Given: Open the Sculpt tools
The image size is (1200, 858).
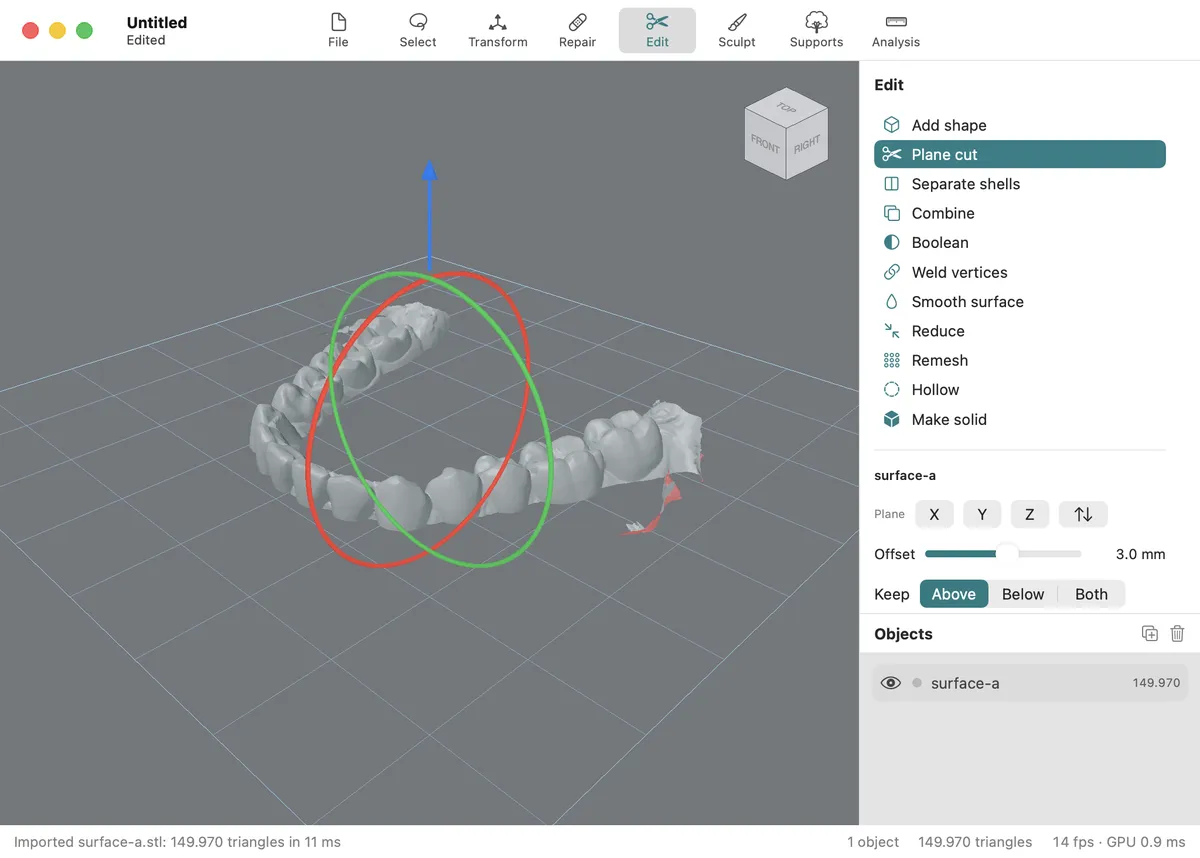Looking at the screenshot, I should (737, 30).
